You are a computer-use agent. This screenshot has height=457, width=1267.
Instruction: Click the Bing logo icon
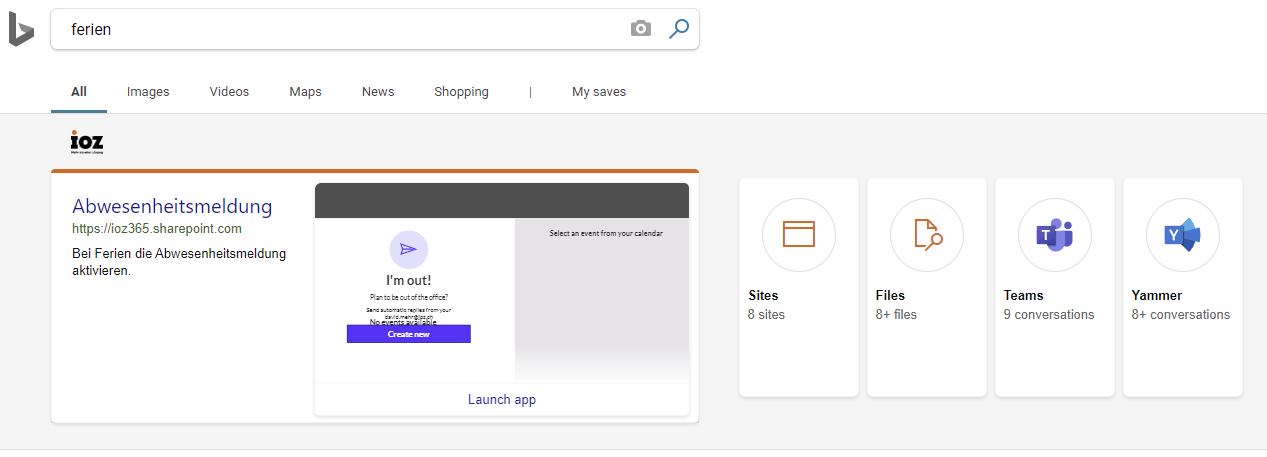click(x=21, y=29)
